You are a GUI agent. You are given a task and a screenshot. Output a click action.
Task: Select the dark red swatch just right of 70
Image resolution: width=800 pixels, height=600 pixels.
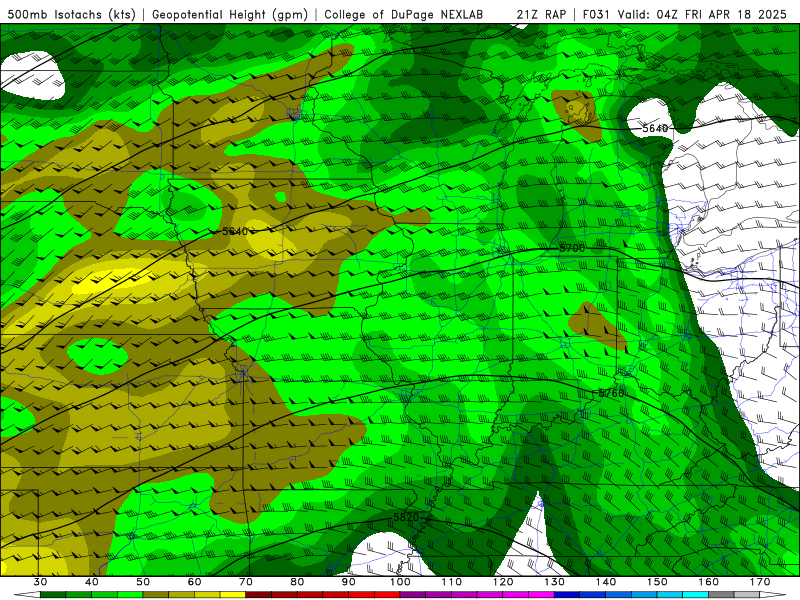(x=259, y=595)
